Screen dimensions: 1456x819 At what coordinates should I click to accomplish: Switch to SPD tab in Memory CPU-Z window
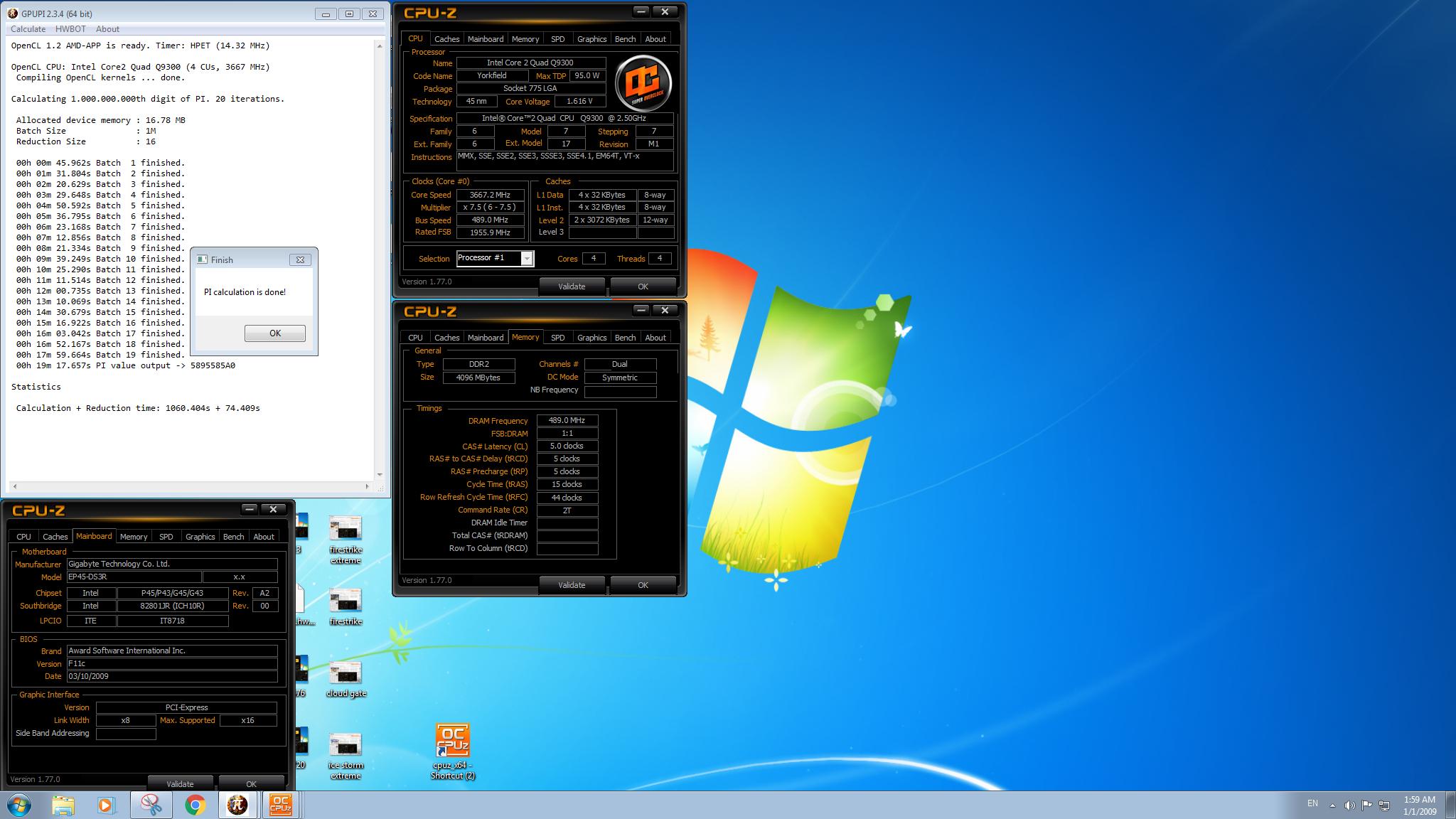click(x=558, y=338)
